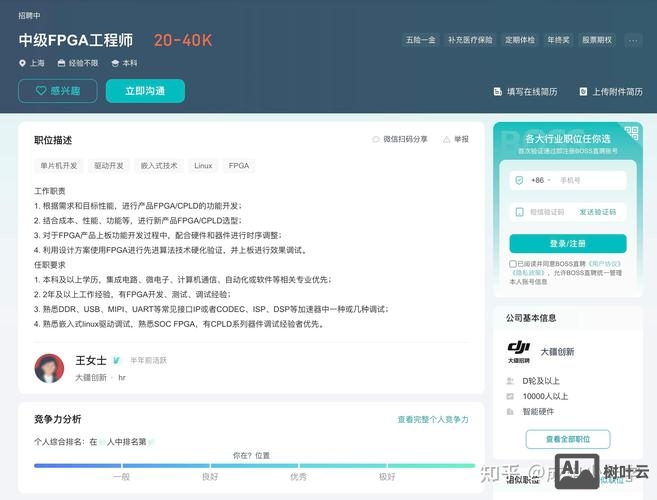Click the 手机号 phone number field
The image size is (657, 500).
click(x=591, y=180)
